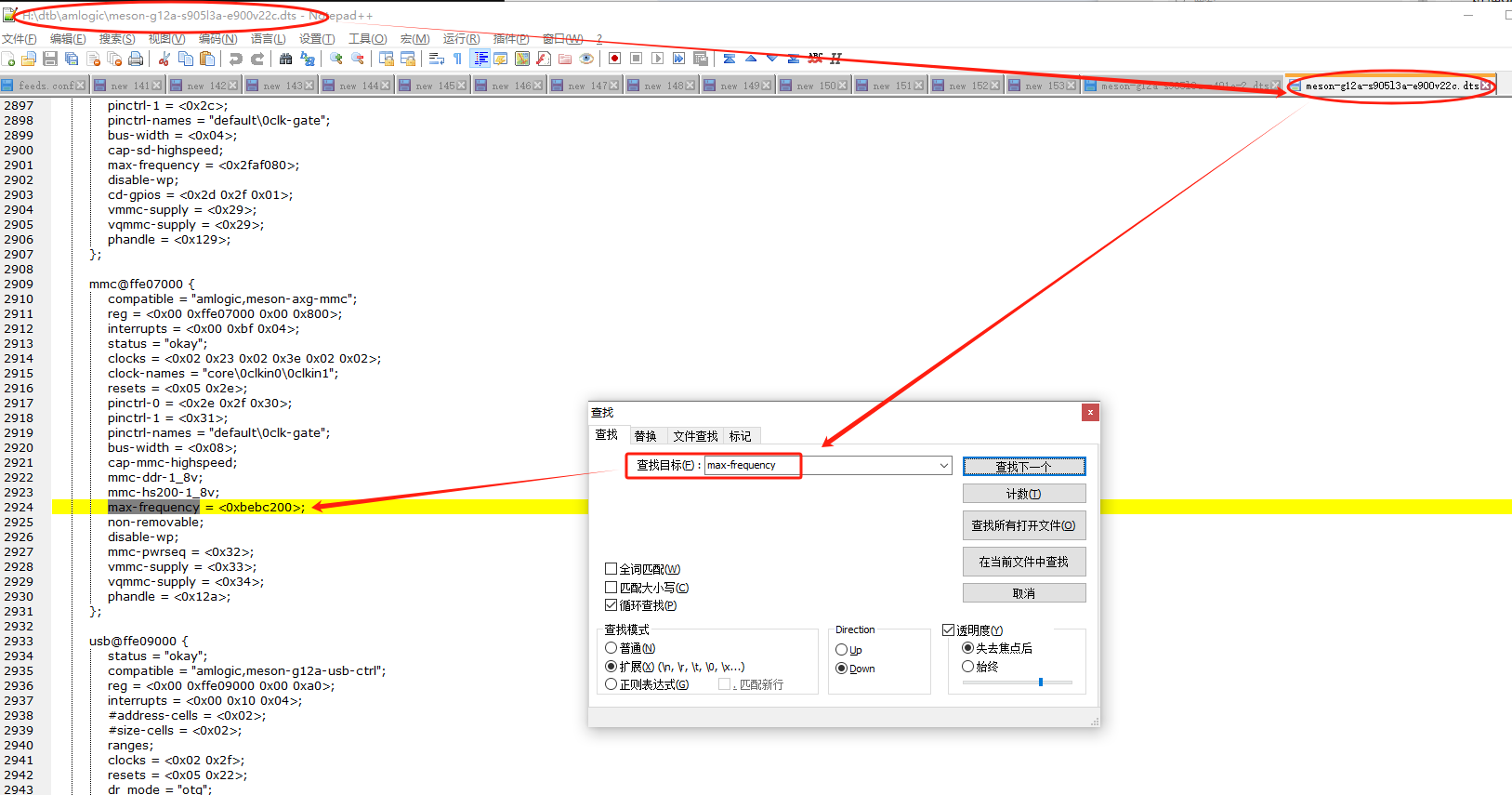Click the Zoom In magnifier icon
This screenshot has width=1512, height=795.
pos(335,59)
